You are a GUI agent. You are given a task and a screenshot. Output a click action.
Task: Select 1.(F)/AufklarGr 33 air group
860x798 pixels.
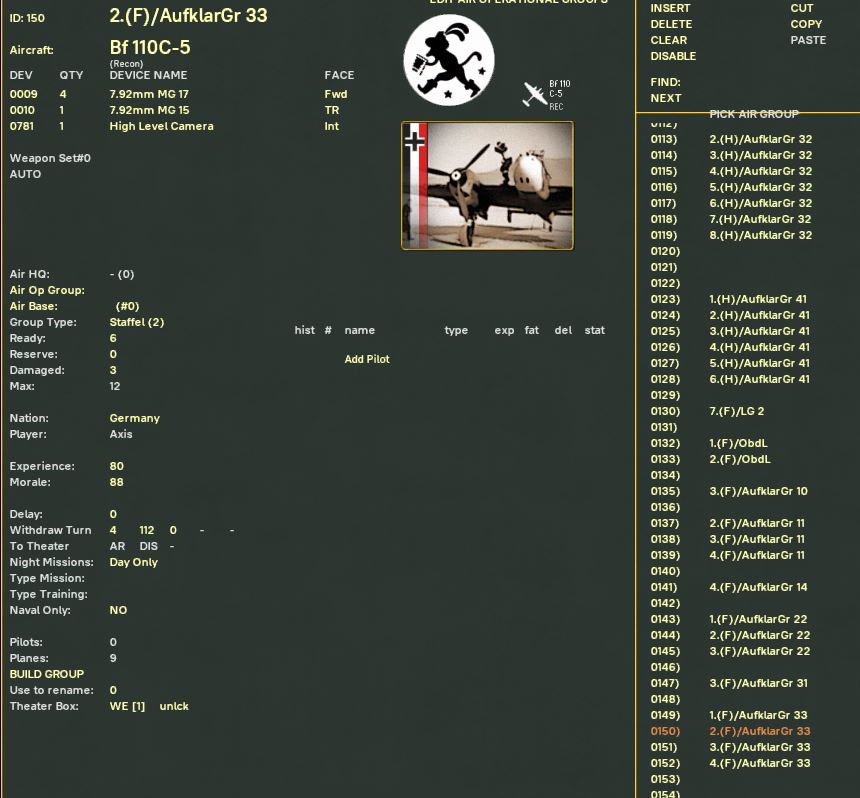coord(758,715)
